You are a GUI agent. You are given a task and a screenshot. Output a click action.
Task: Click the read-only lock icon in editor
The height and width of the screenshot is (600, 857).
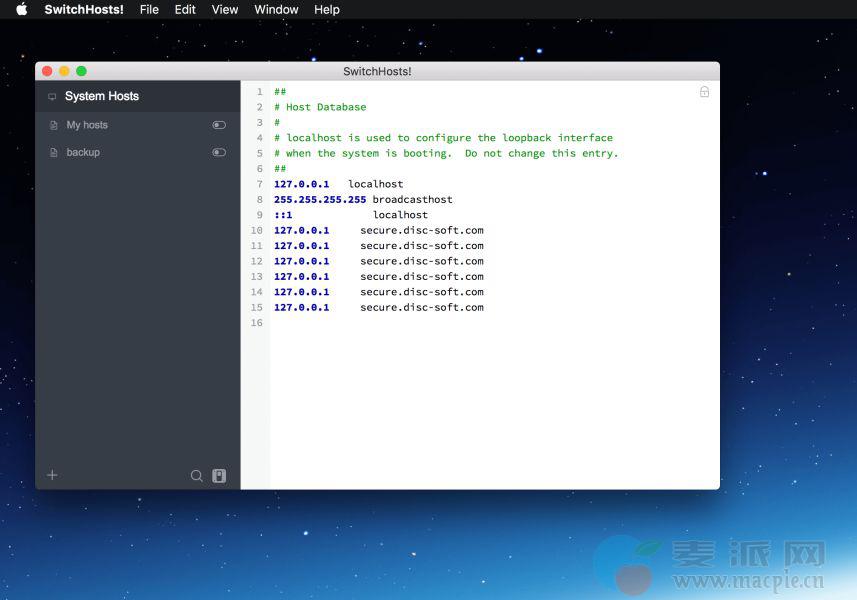tap(704, 92)
